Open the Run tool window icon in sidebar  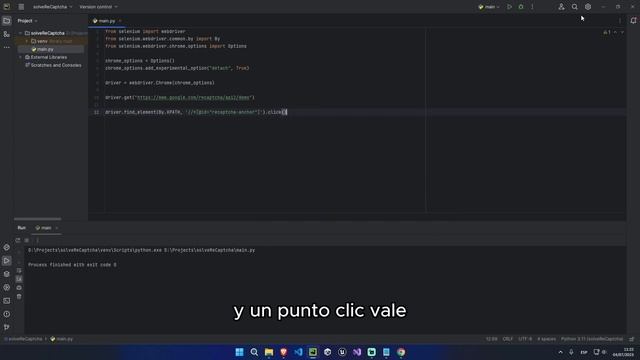pos(7,260)
